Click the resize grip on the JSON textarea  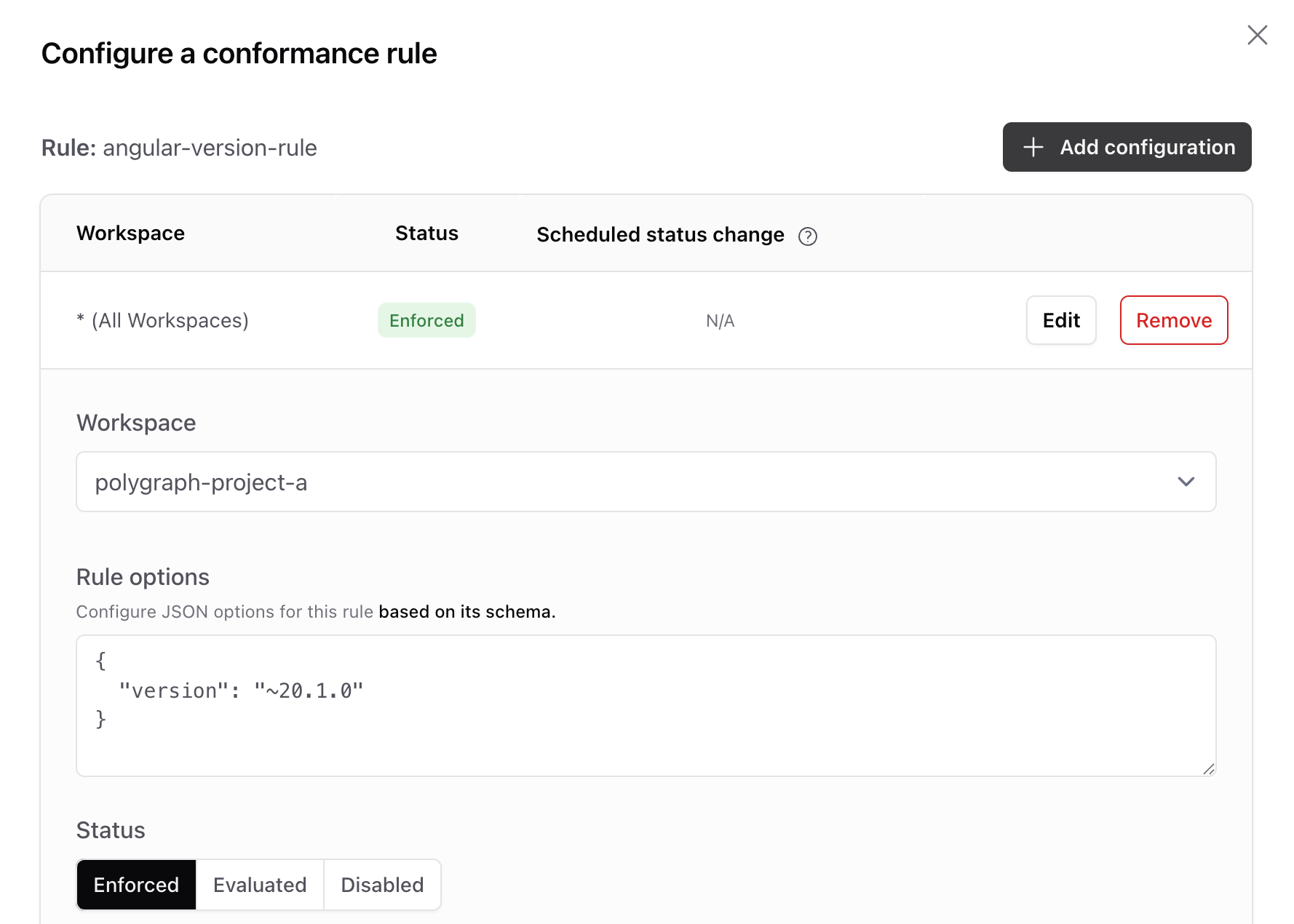pos(1209,768)
